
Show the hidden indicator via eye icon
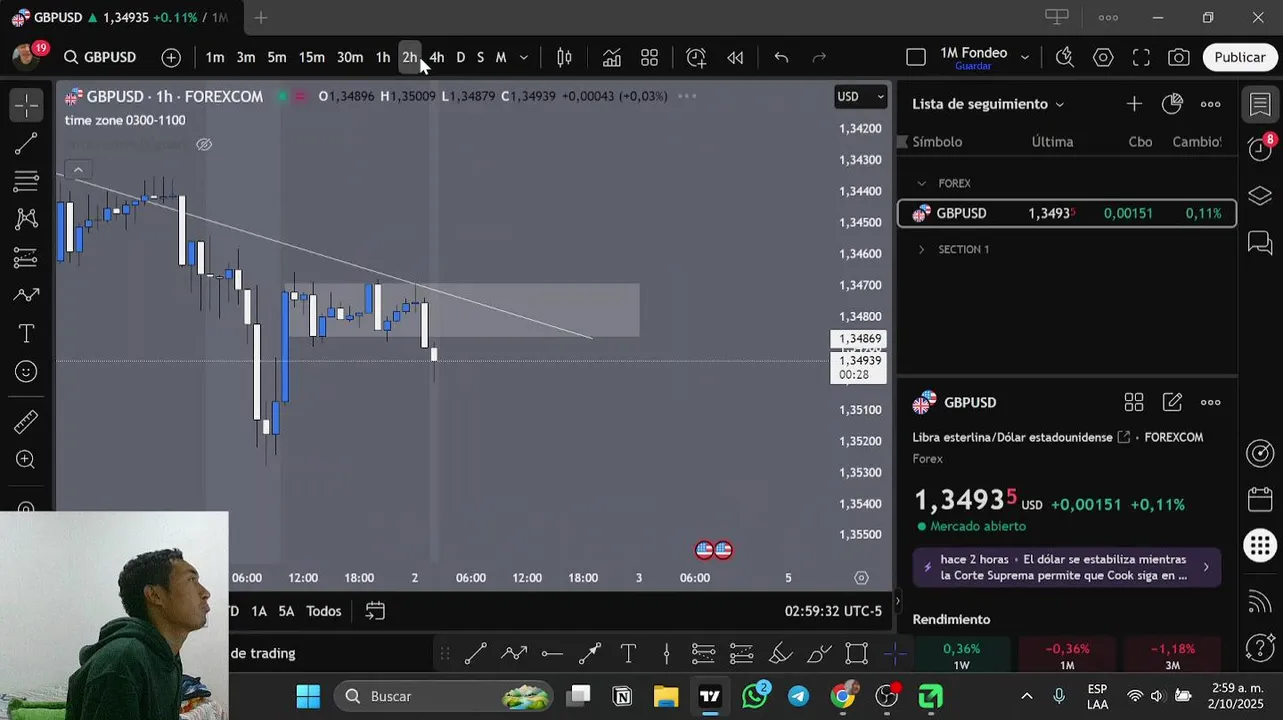pyautogui.click(x=204, y=145)
